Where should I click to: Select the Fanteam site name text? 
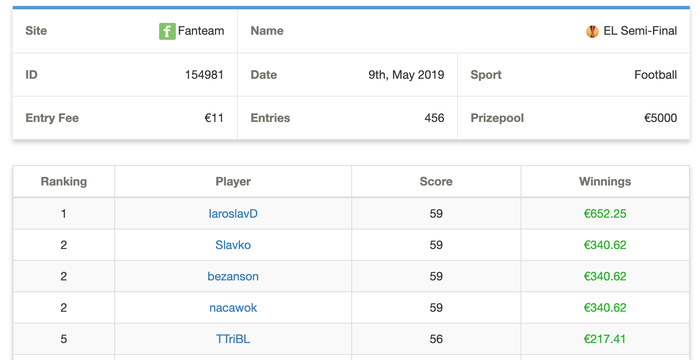coord(201,31)
